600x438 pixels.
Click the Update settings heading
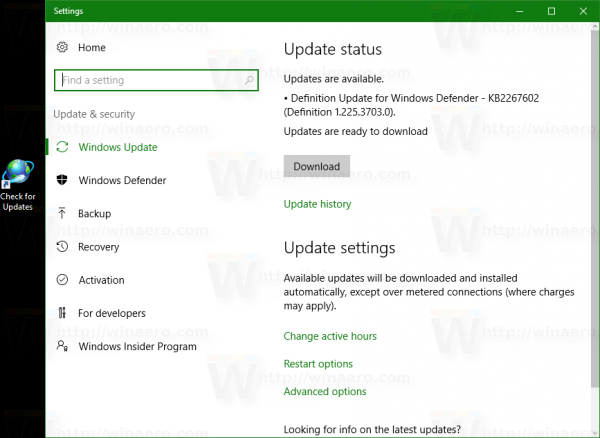[x=339, y=248]
